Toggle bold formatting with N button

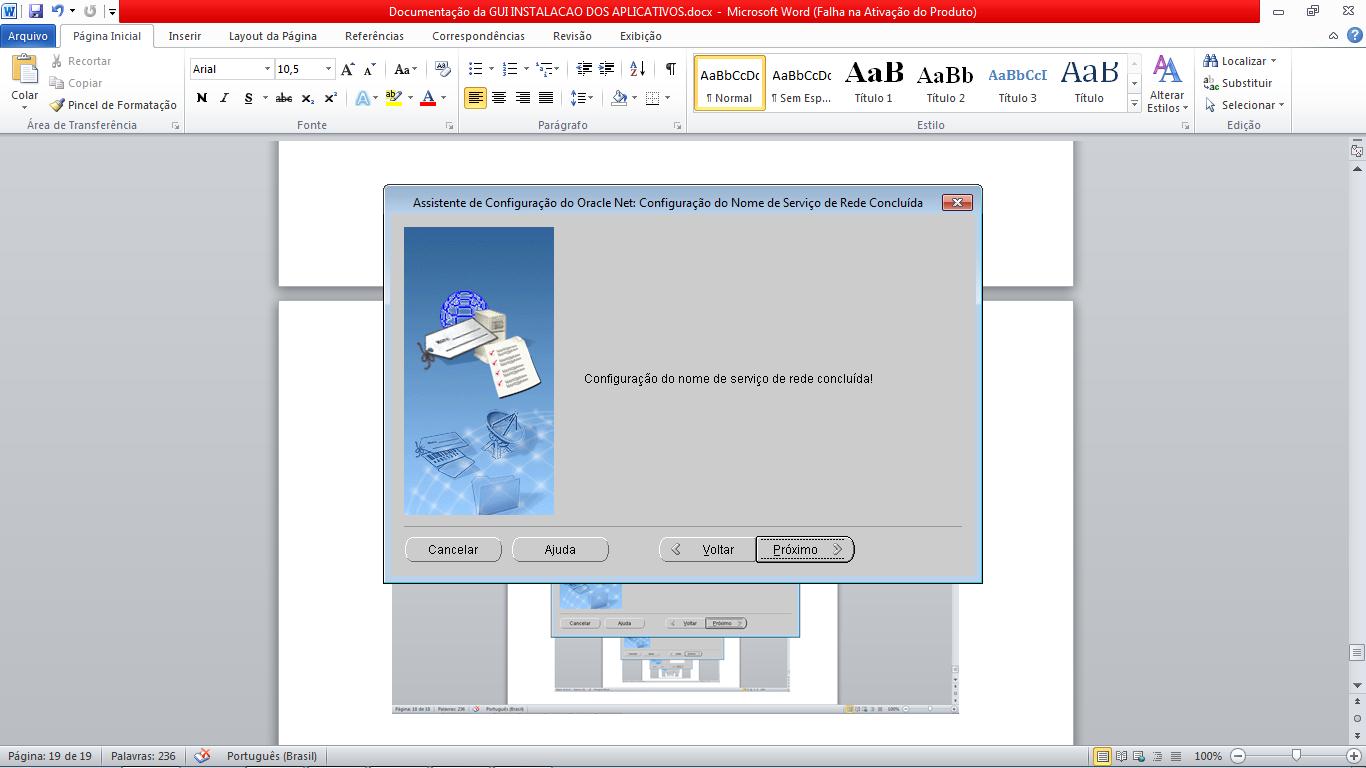pyautogui.click(x=200, y=98)
